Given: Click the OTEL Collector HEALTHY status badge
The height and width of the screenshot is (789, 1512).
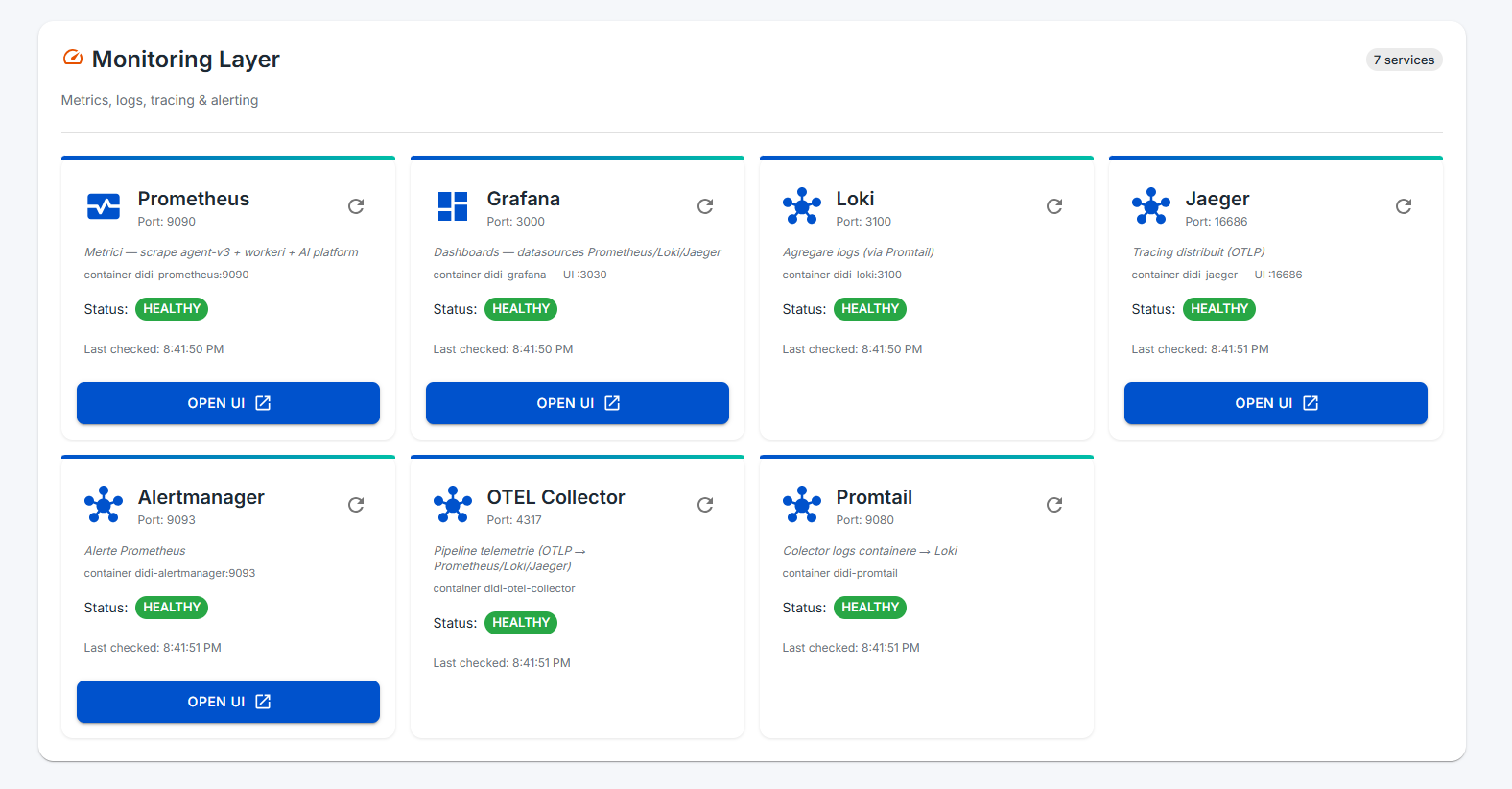Looking at the screenshot, I should pos(521,623).
